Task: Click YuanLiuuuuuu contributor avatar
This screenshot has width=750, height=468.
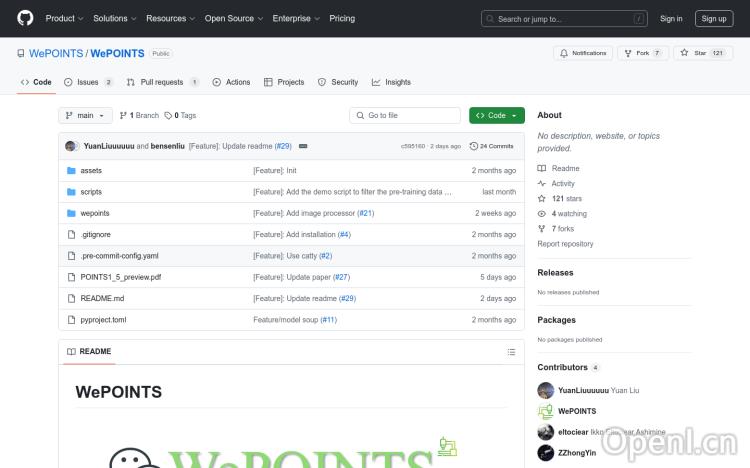Action: pos(545,390)
